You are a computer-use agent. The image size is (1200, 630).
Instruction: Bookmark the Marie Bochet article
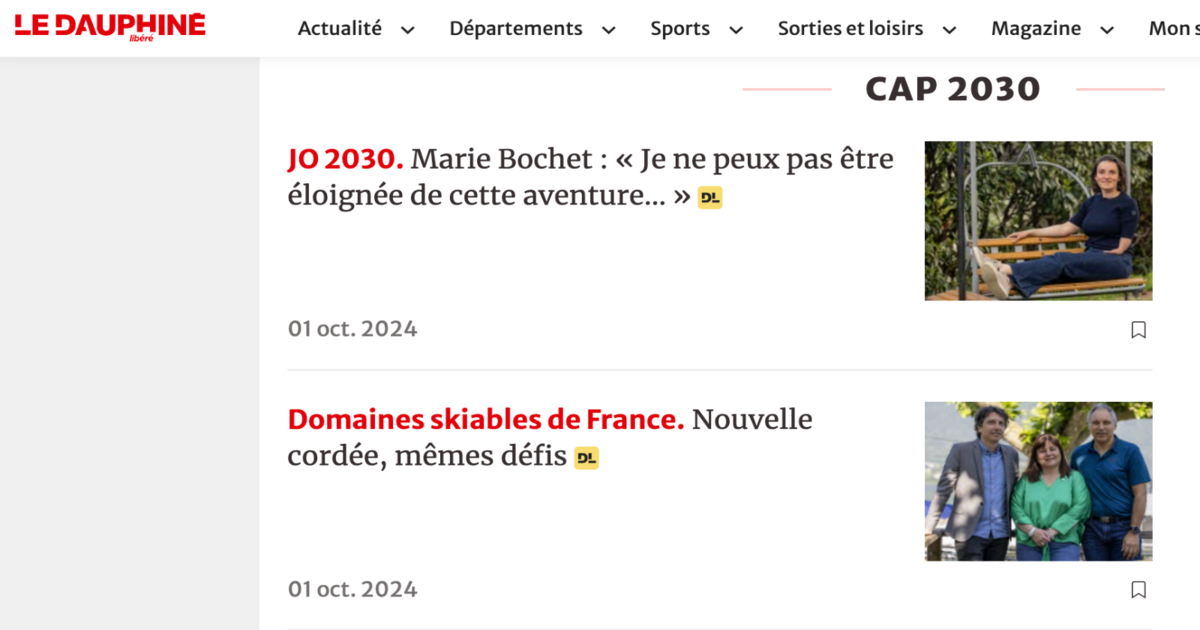click(1138, 328)
